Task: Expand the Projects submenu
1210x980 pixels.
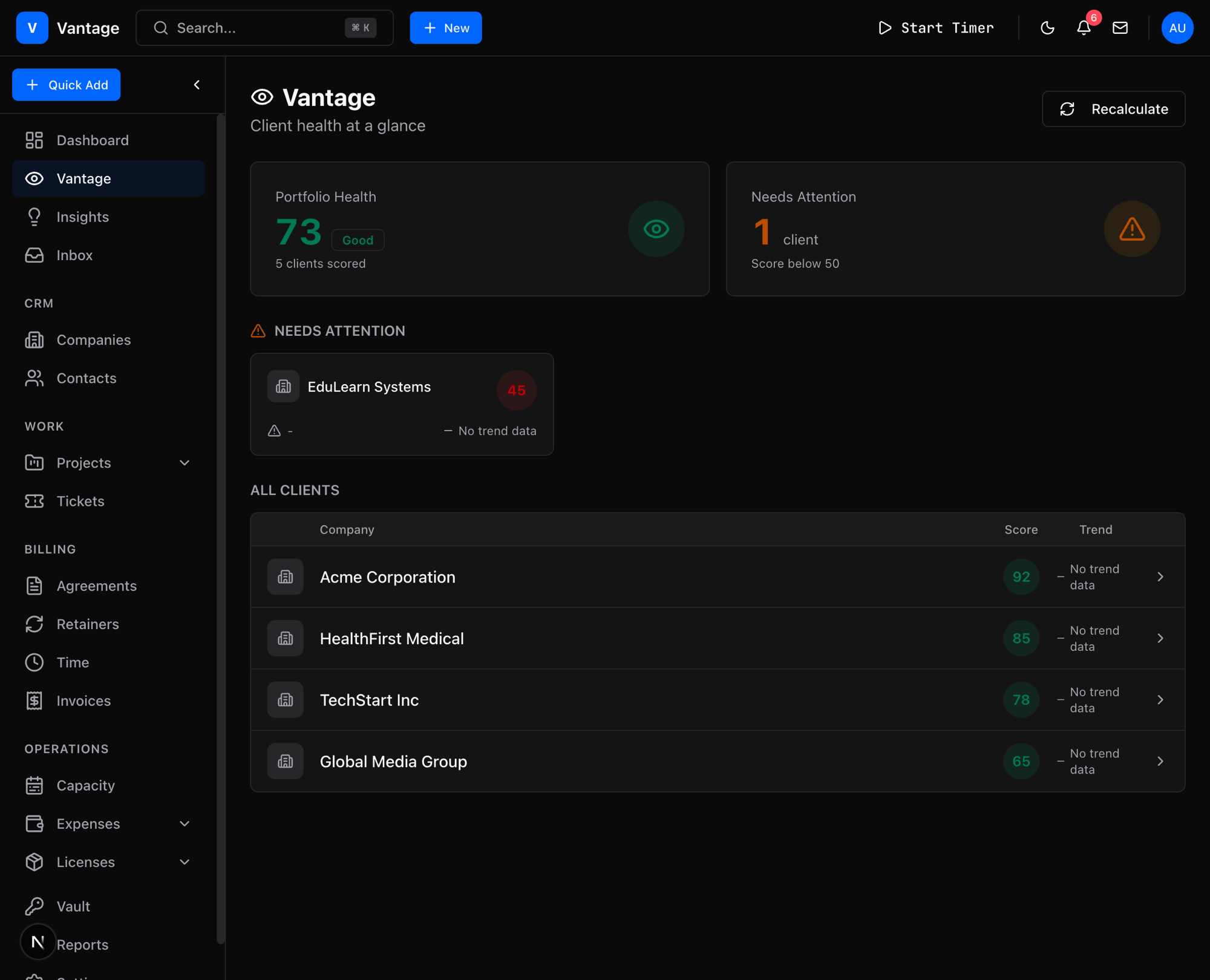Action: tap(185, 463)
